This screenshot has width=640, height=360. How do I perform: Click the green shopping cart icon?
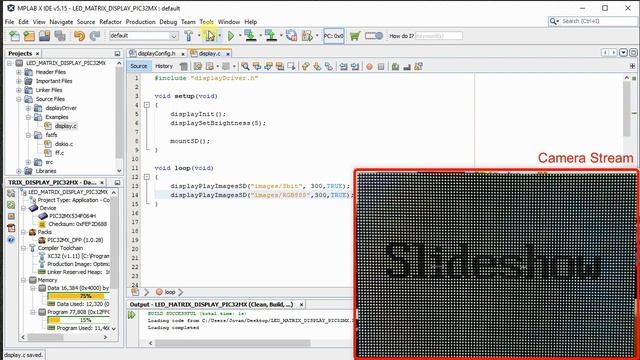[355, 36]
